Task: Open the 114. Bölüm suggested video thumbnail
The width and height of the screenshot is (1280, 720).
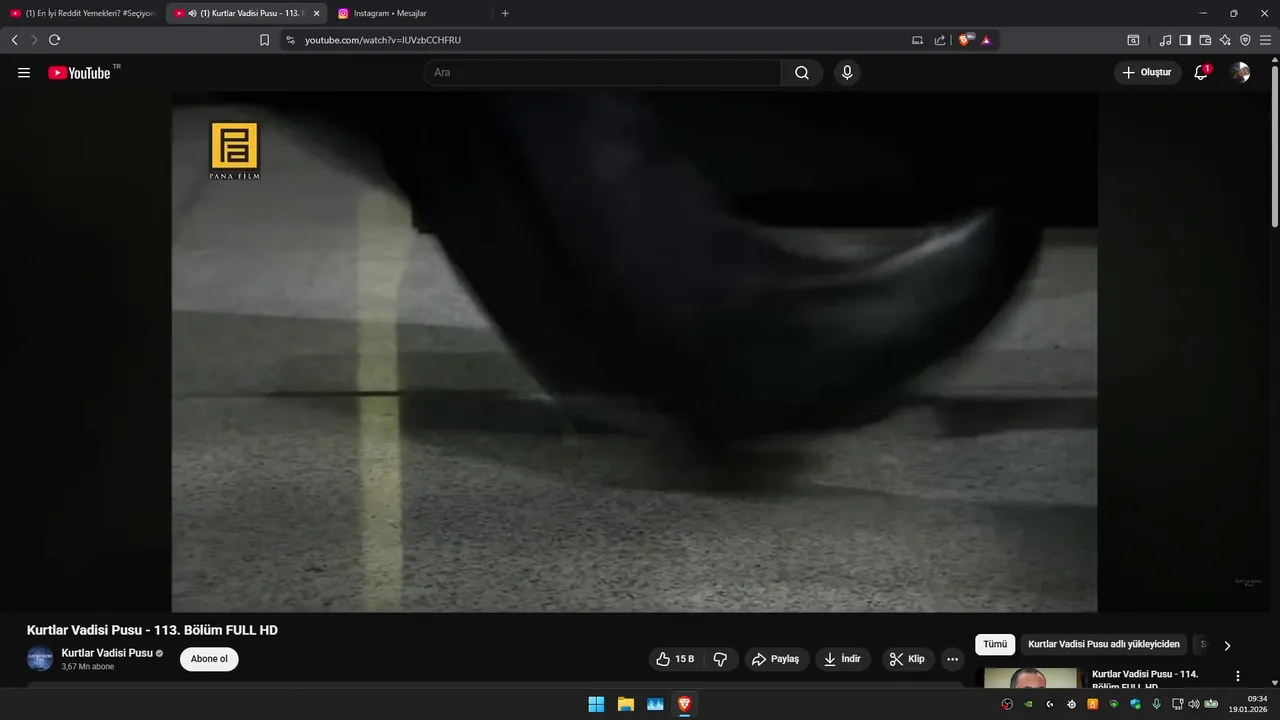Action: [1030, 678]
